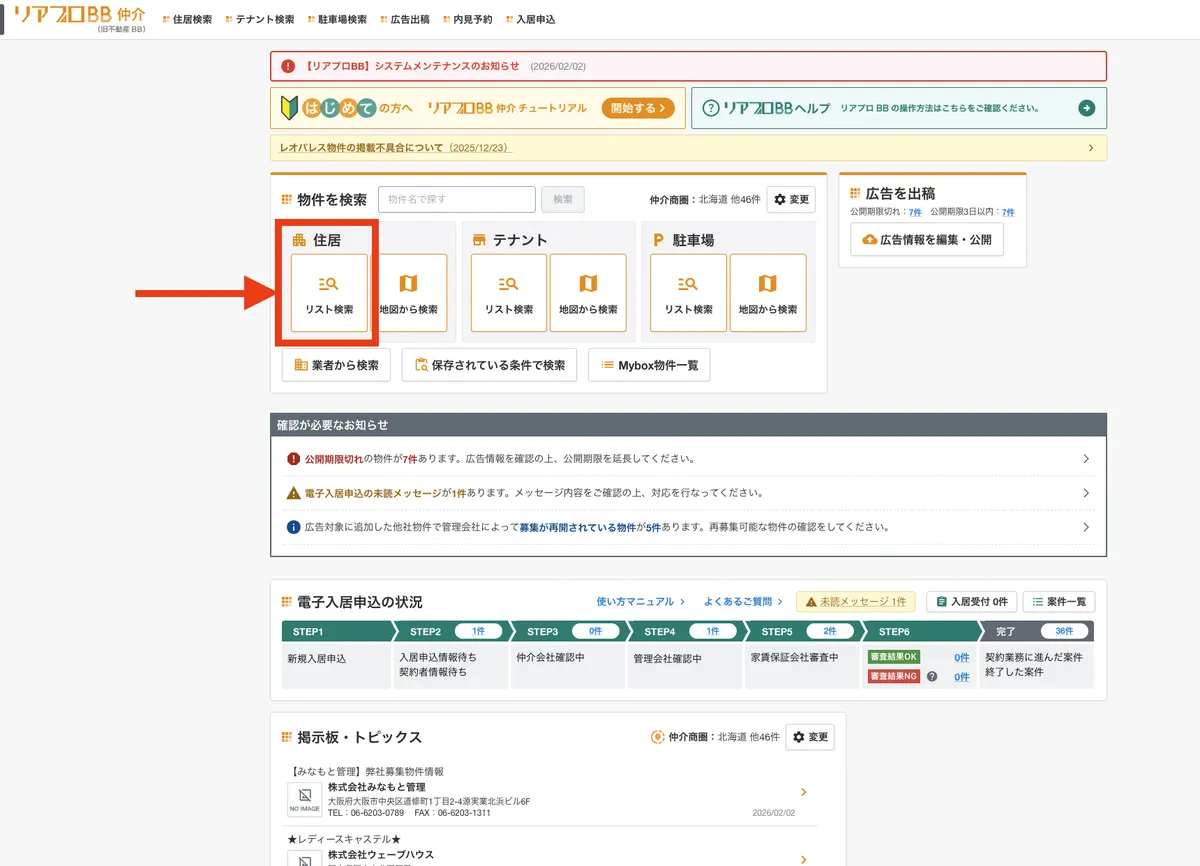Open 駐車場検索 in top navigation
1200x866 pixels.
(337, 19)
